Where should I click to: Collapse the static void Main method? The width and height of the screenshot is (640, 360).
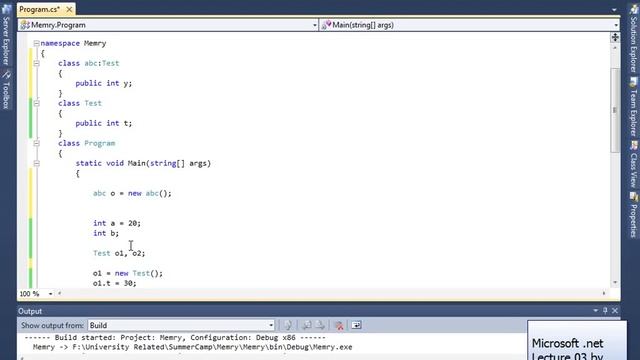coord(36,163)
